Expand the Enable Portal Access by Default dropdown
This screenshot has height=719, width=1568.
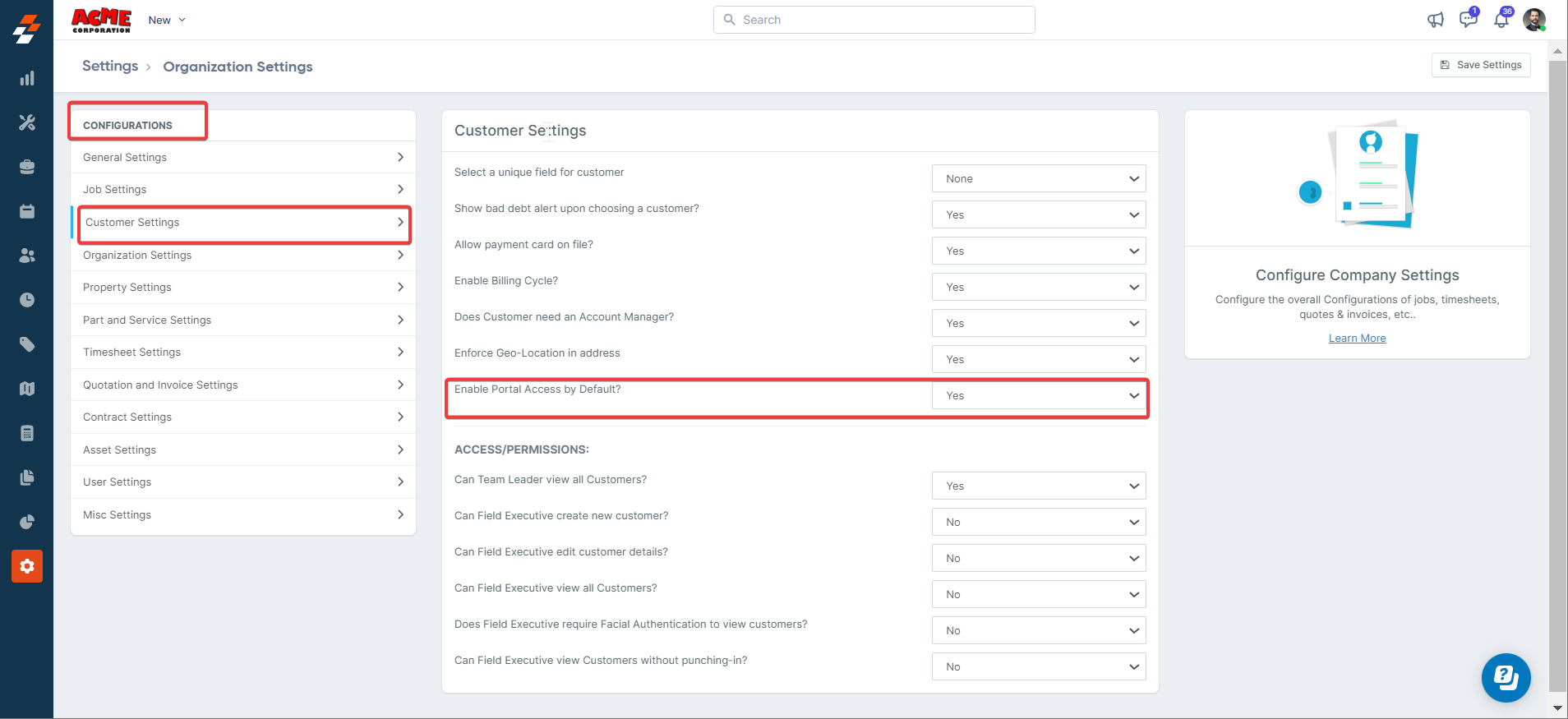pyautogui.click(x=1038, y=395)
